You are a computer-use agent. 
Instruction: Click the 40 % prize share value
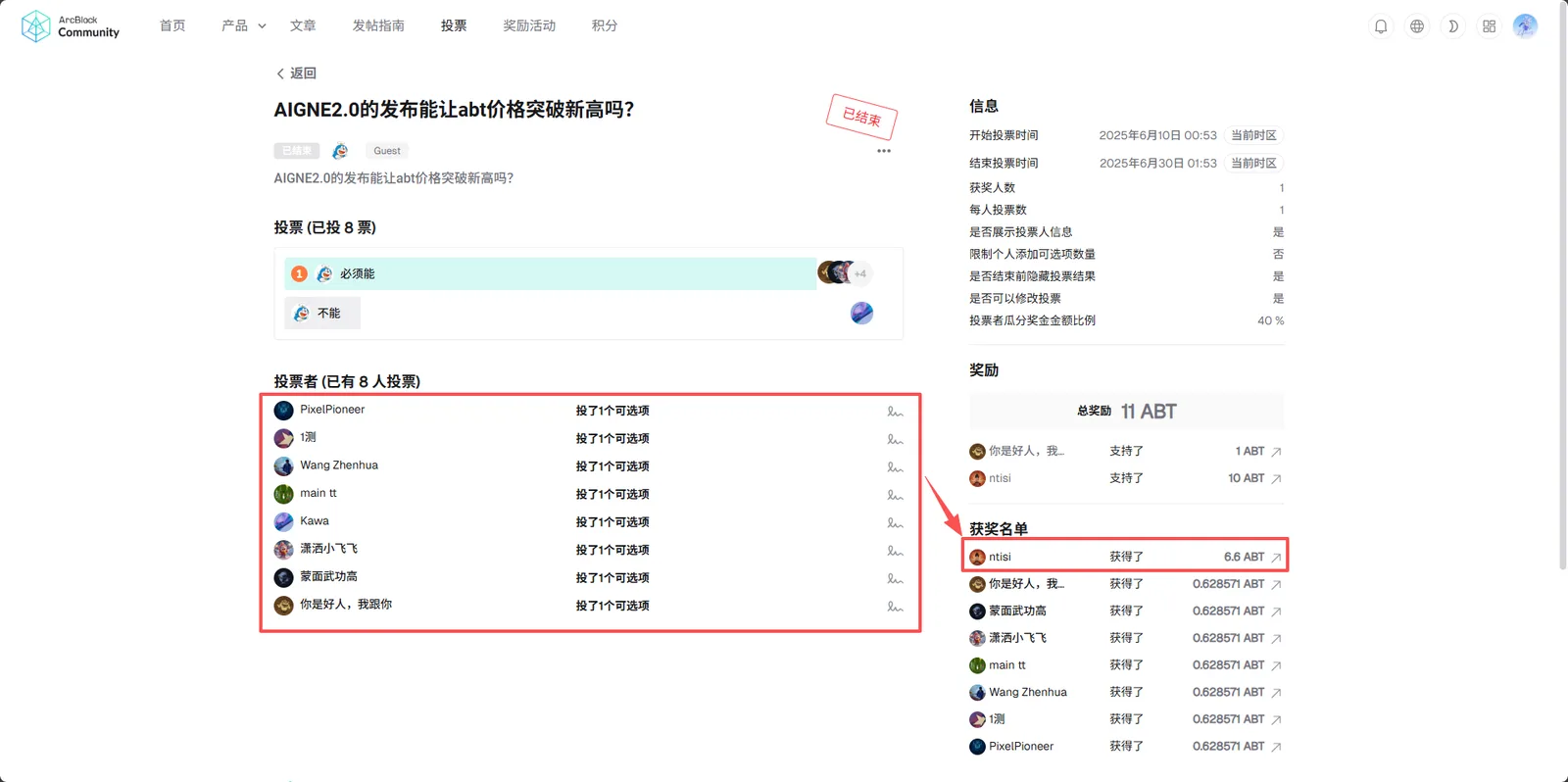pyautogui.click(x=1270, y=321)
